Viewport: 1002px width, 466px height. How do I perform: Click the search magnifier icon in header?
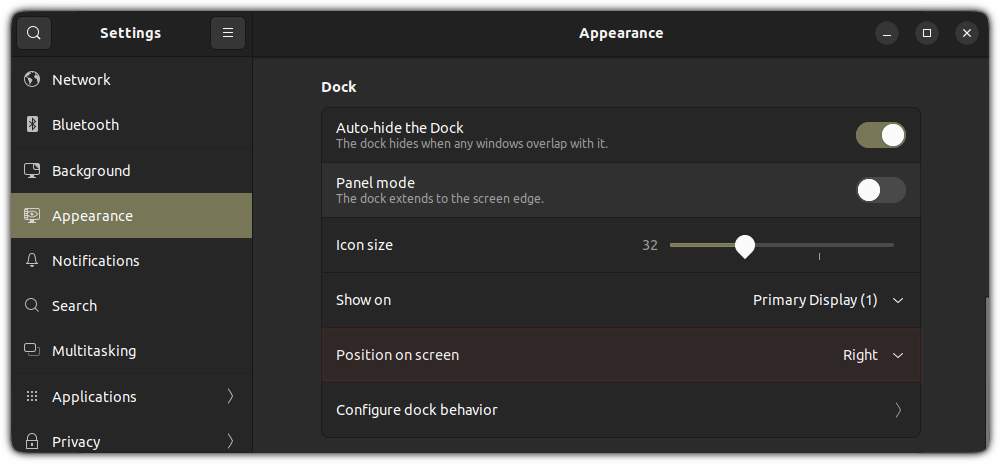coord(33,33)
